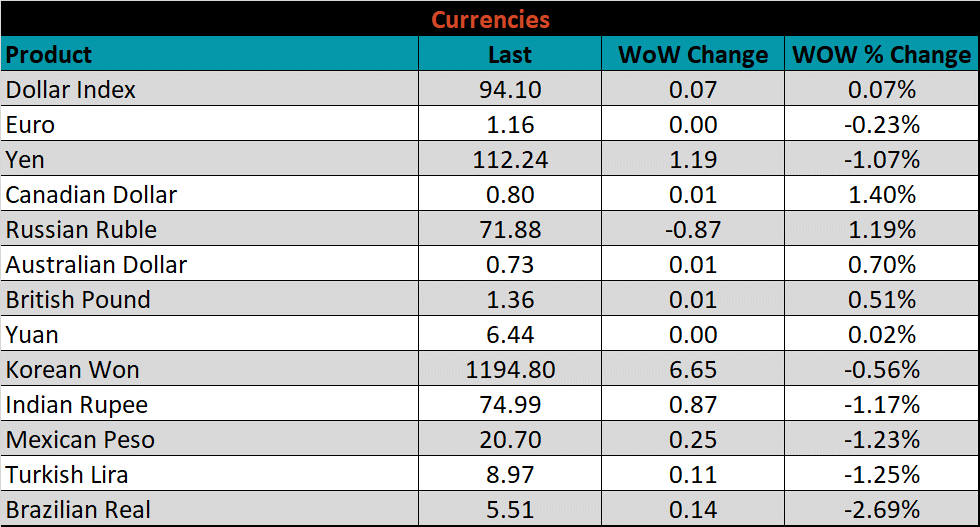Select the Korean Won WoW change 6.65

pos(693,370)
